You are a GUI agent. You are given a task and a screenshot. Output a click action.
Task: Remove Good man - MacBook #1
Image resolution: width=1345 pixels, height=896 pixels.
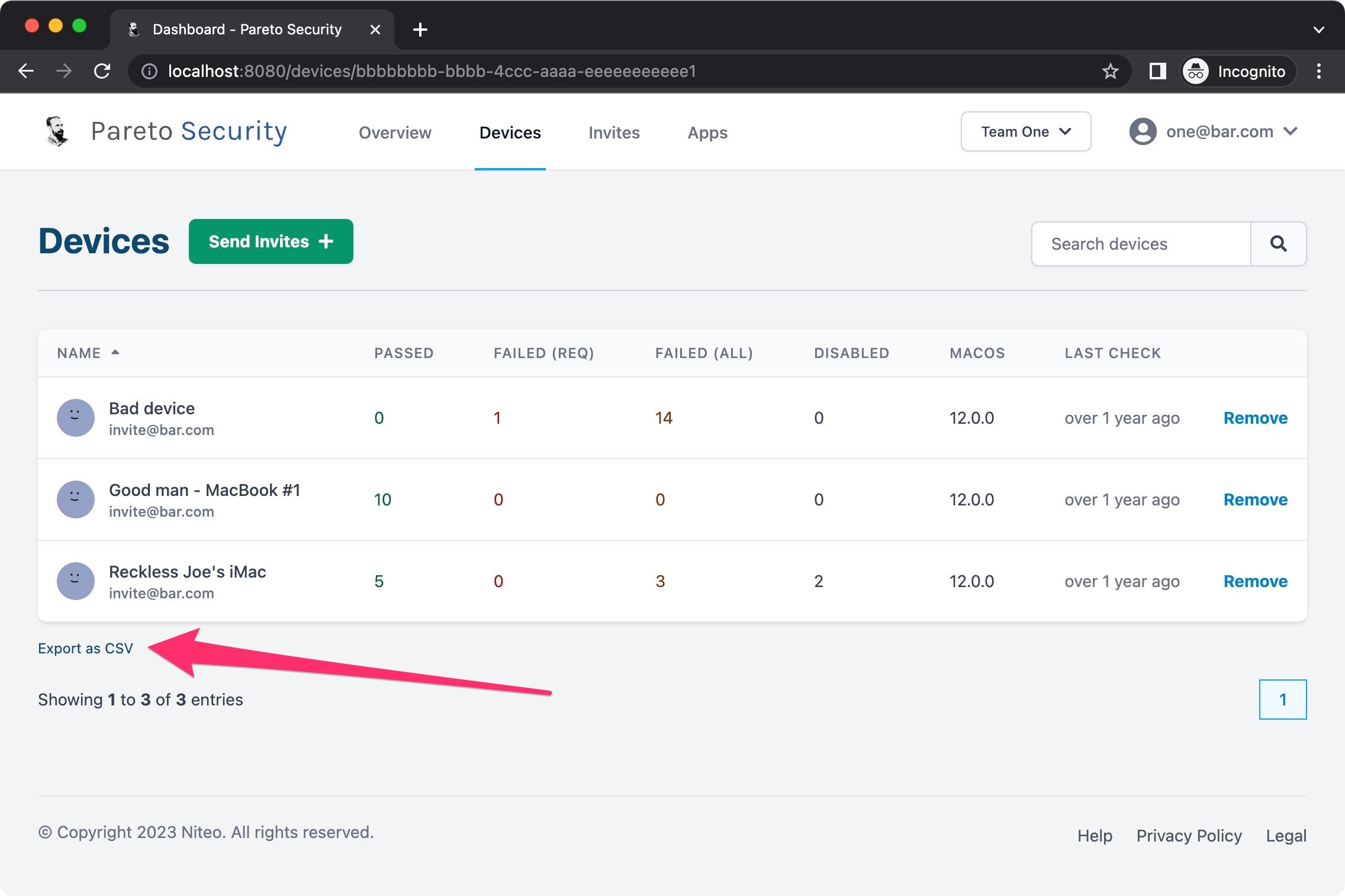click(x=1255, y=499)
